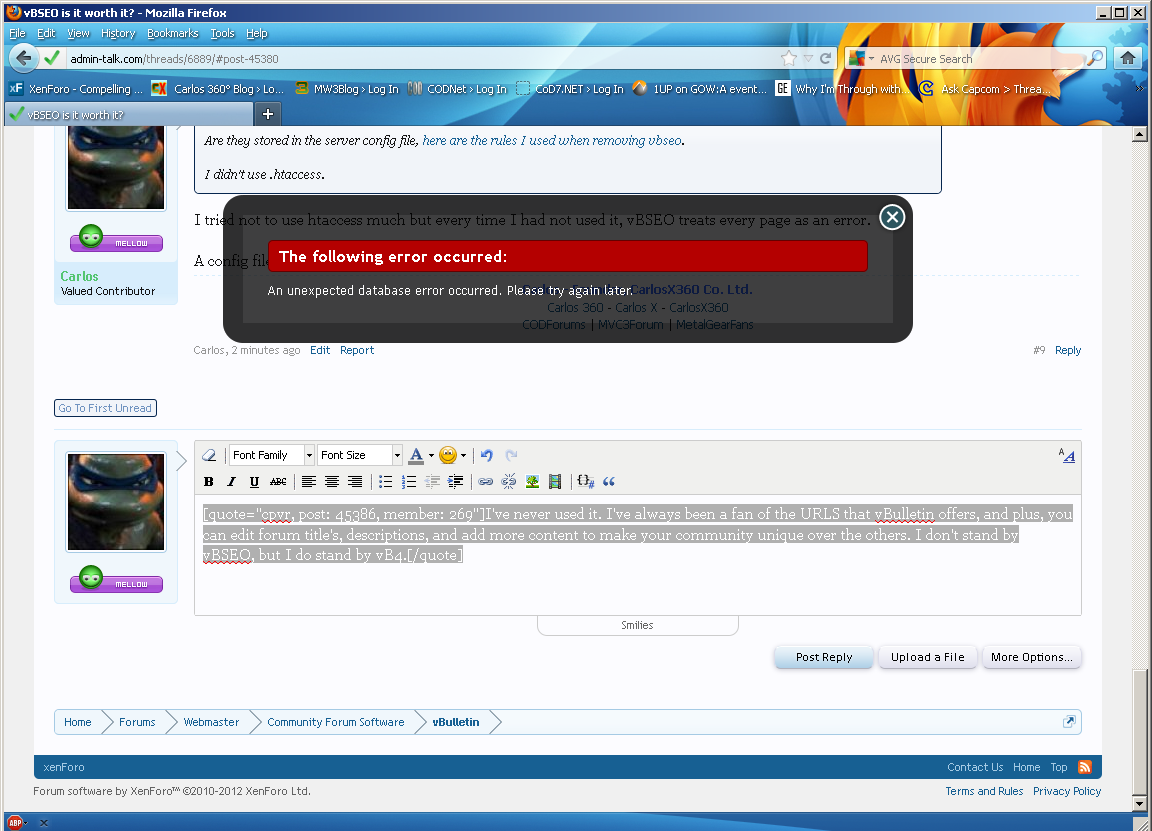This screenshot has width=1152, height=831.
Task: Expand the Smilies panel below the editor
Action: click(x=637, y=625)
